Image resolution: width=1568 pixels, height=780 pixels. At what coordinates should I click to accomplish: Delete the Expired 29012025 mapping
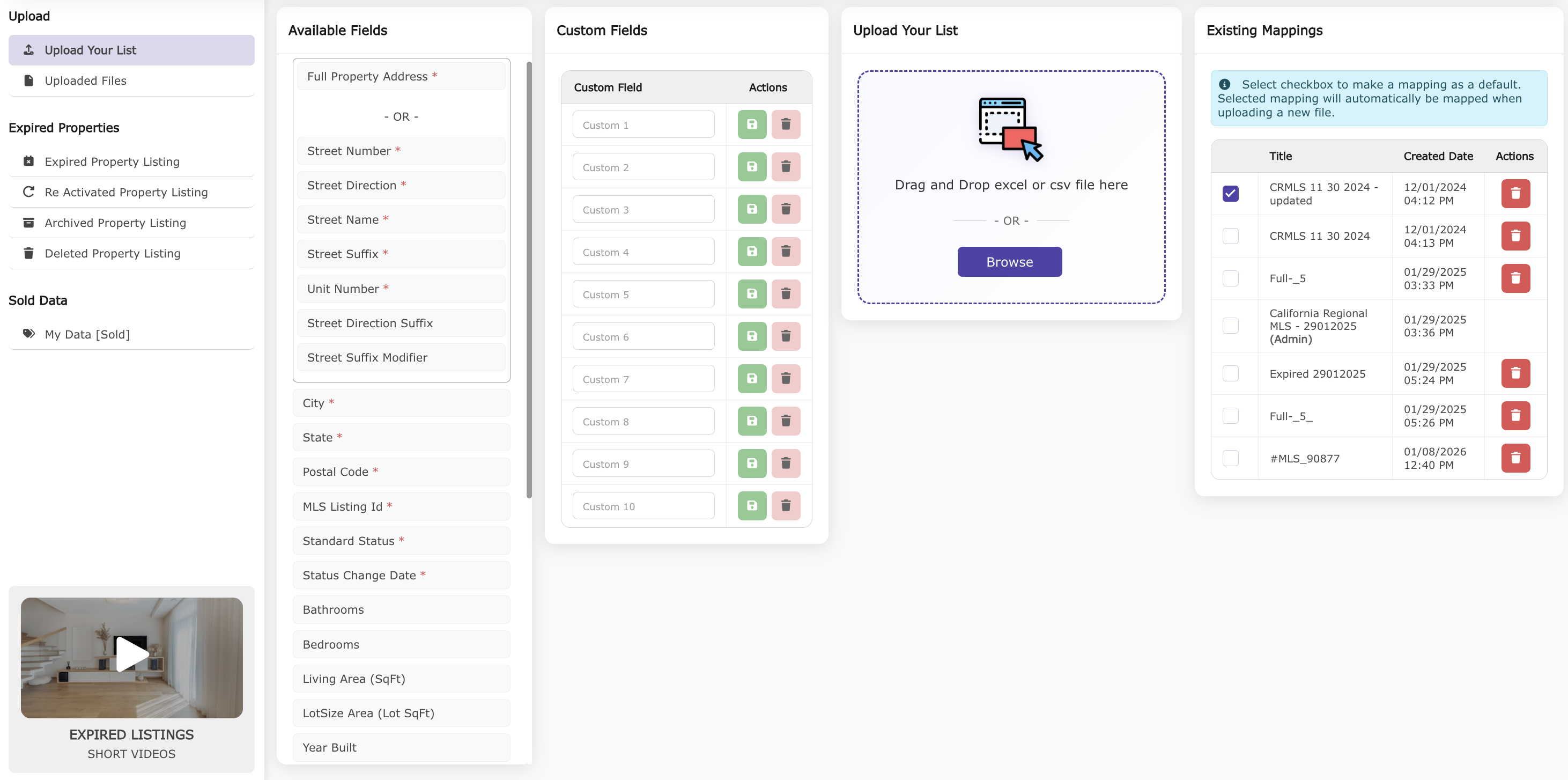pos(1515,373)
